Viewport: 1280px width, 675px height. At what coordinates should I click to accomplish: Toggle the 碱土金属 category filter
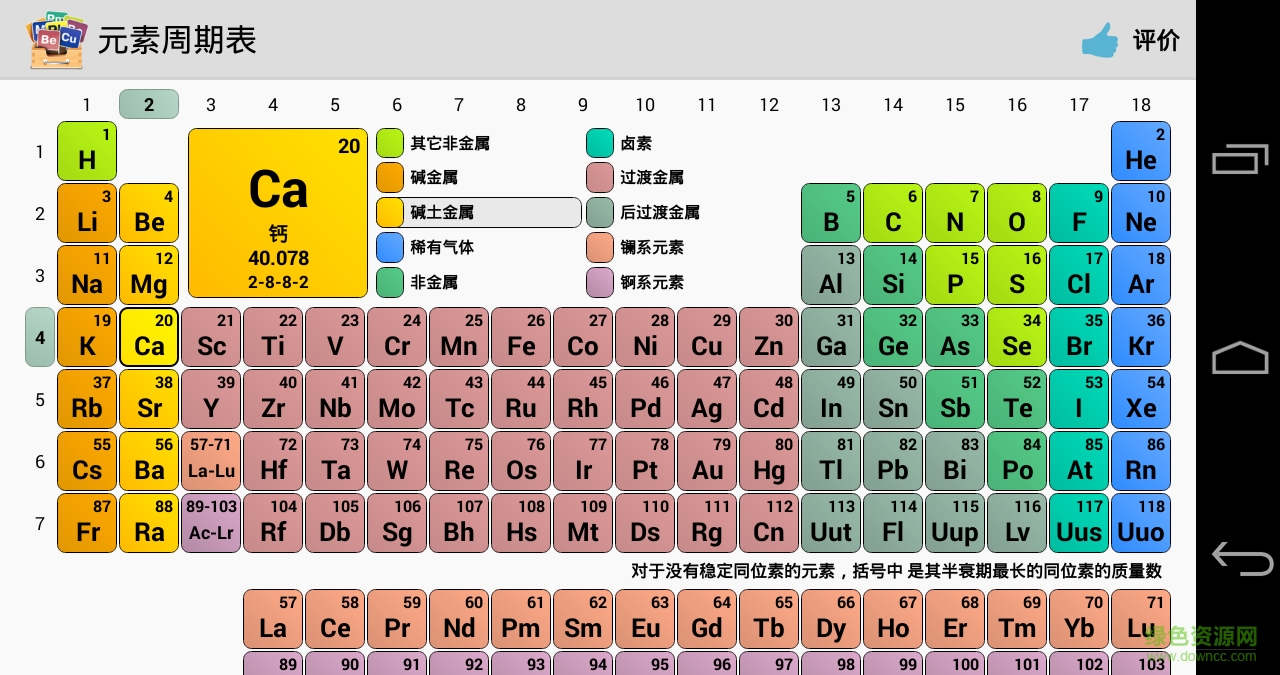click(478, 212)
